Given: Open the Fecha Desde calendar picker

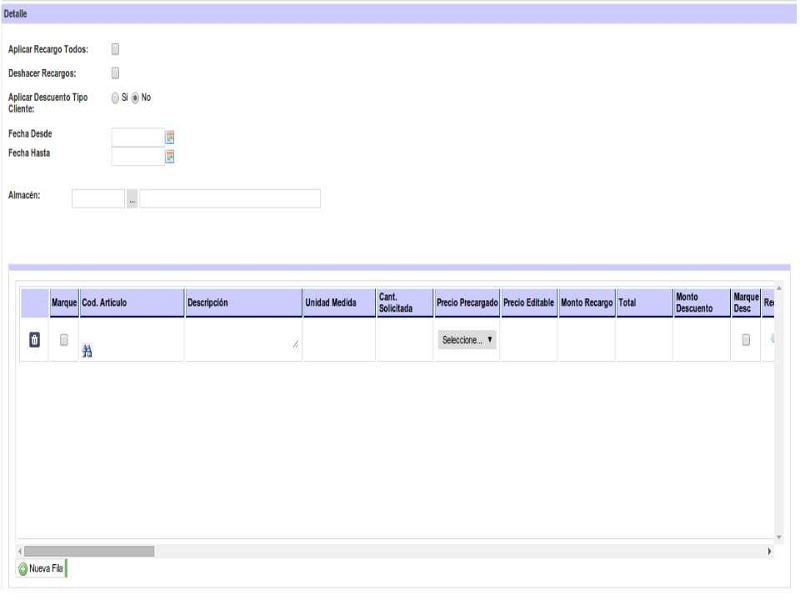Looking at the screenshot, I should (170, 137).
